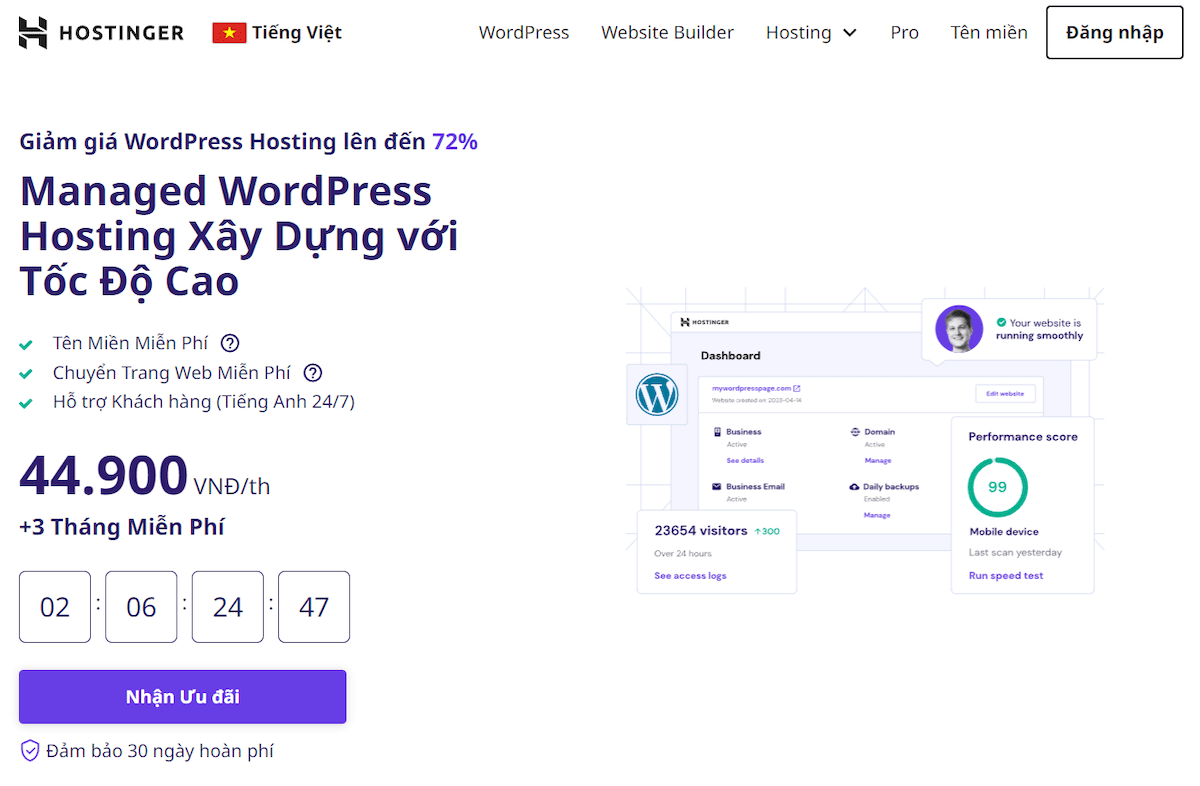
Task: Click the shield icon beside 30-day guarantee
Action: pyautogui.click(x=30, y=751)
